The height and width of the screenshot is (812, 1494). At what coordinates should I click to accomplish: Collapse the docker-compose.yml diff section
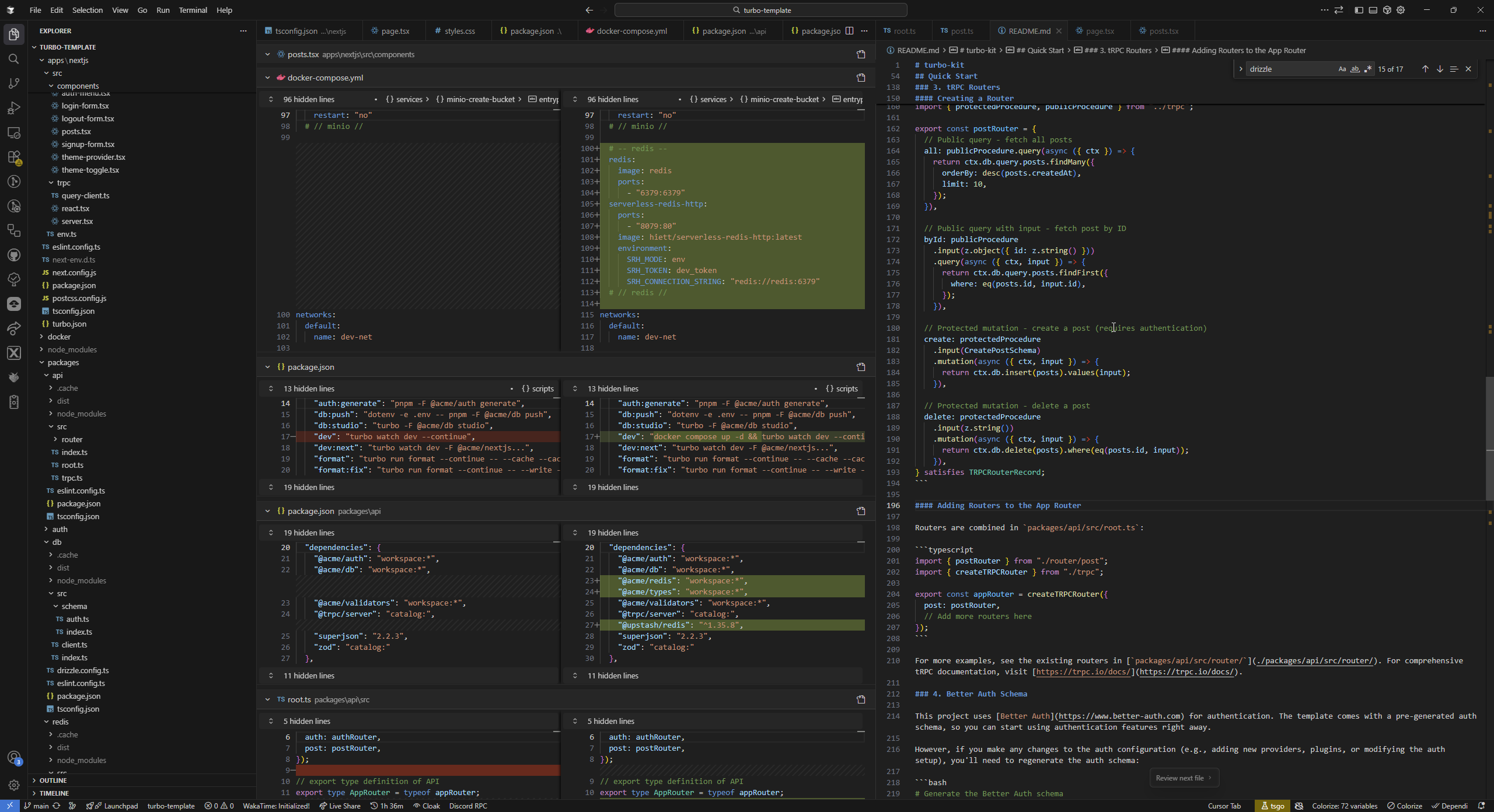[267, 78]
